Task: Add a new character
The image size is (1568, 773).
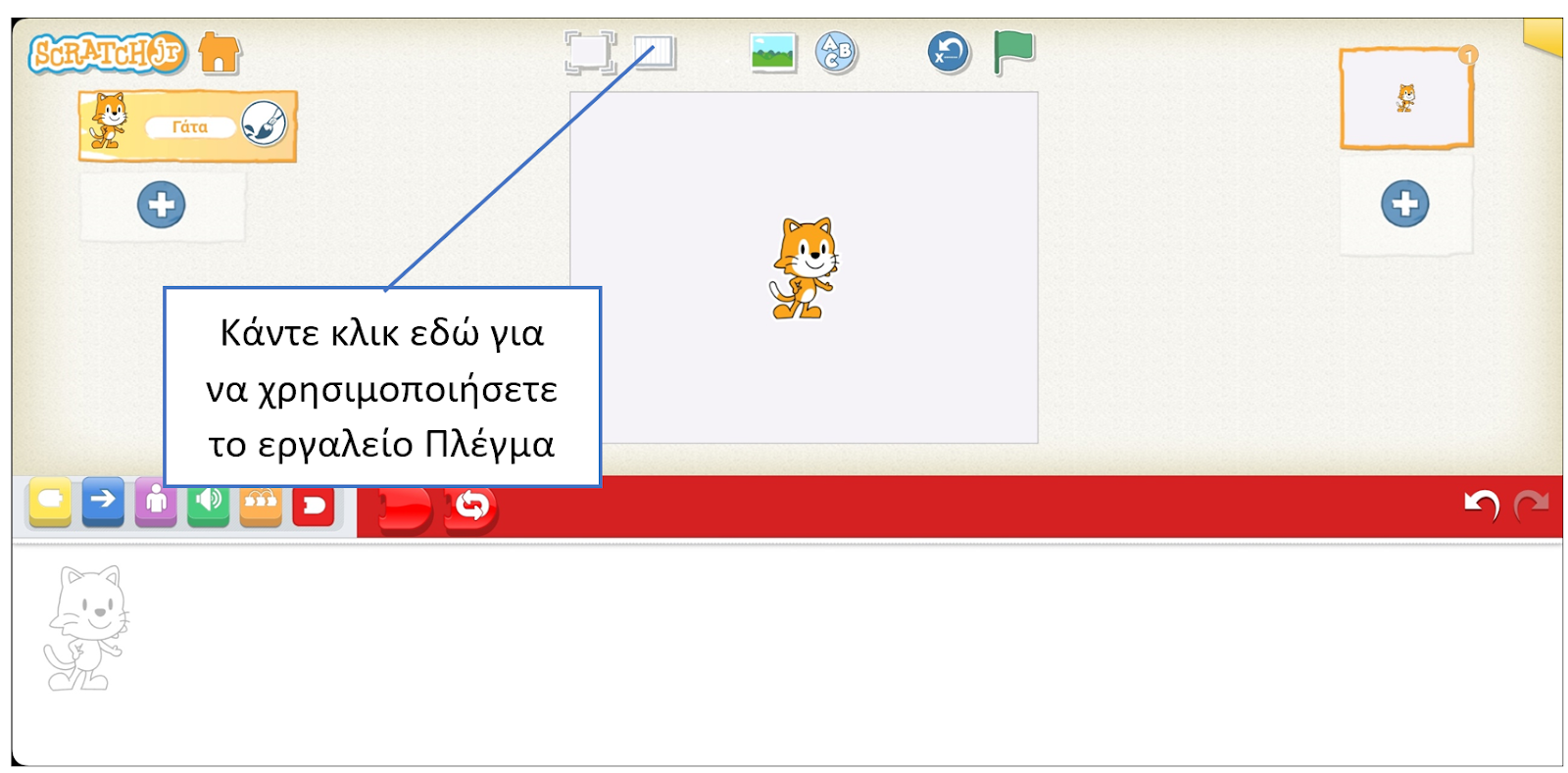Action: [x=162, y=205]
